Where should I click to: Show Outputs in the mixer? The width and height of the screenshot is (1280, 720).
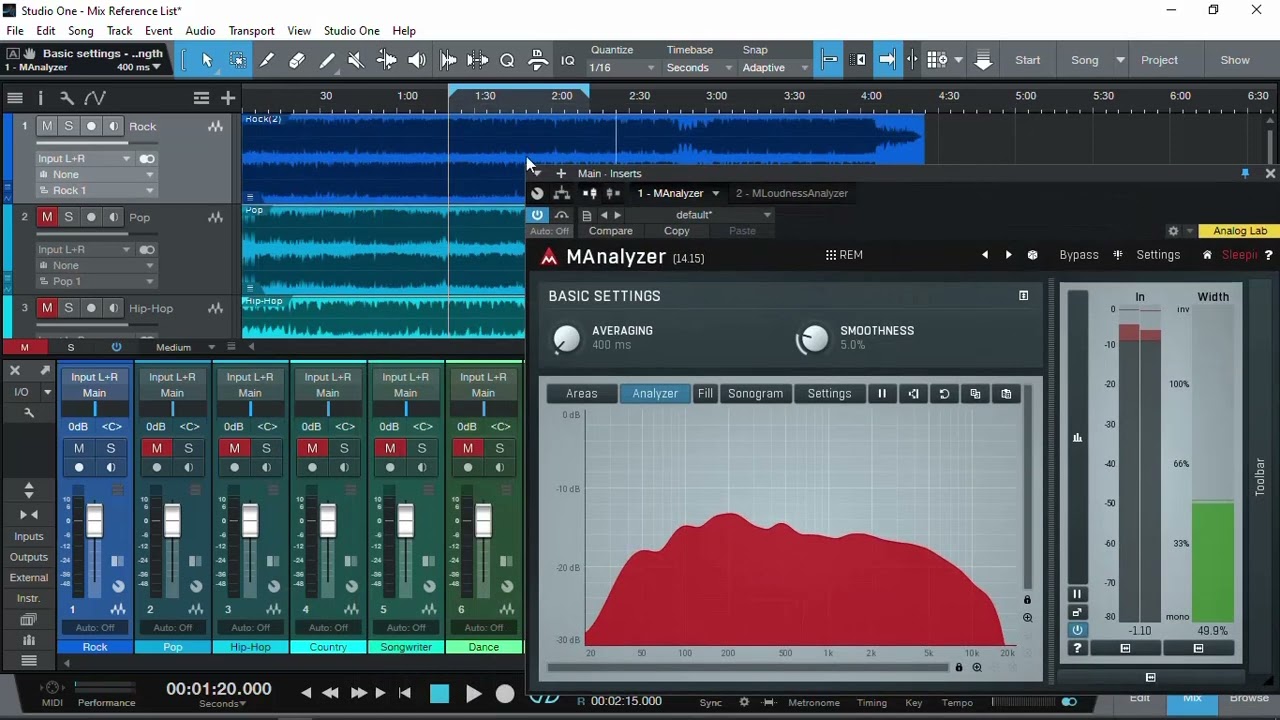coord(29,557)
